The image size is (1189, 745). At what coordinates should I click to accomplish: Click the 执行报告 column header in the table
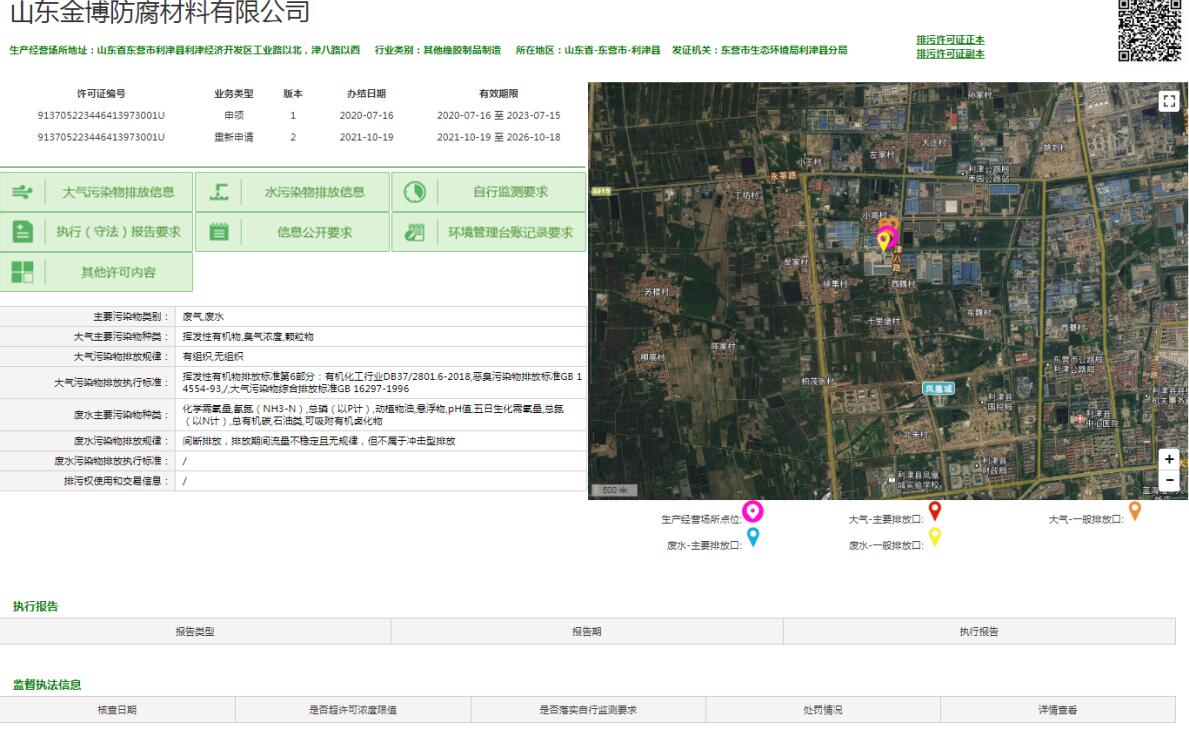coord(979,631)
